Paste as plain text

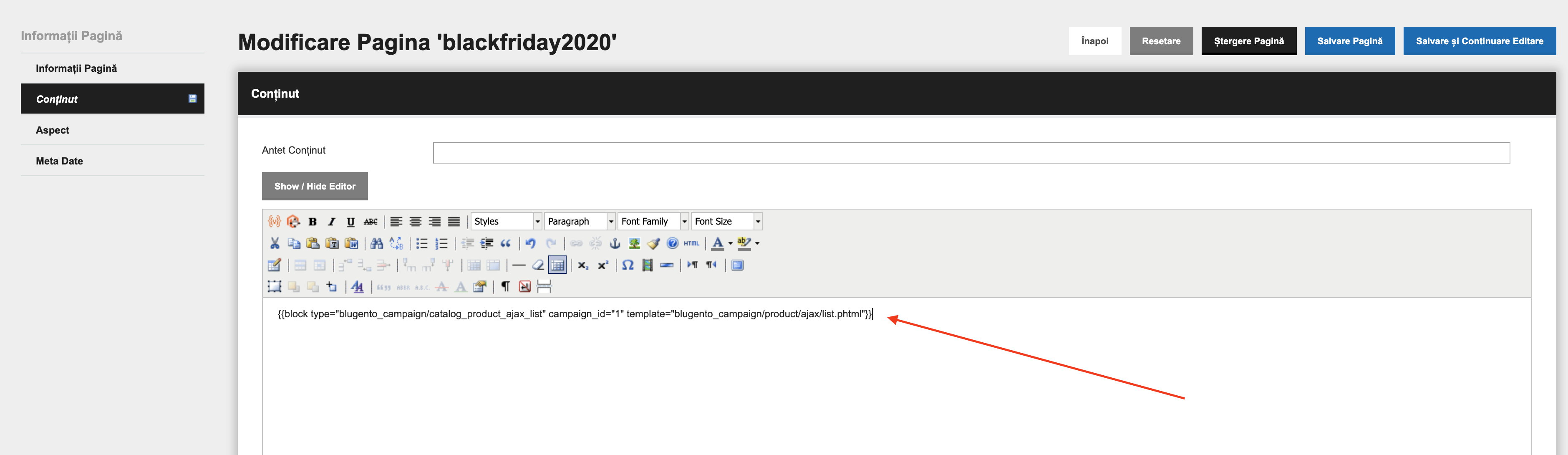coord(332,243)
